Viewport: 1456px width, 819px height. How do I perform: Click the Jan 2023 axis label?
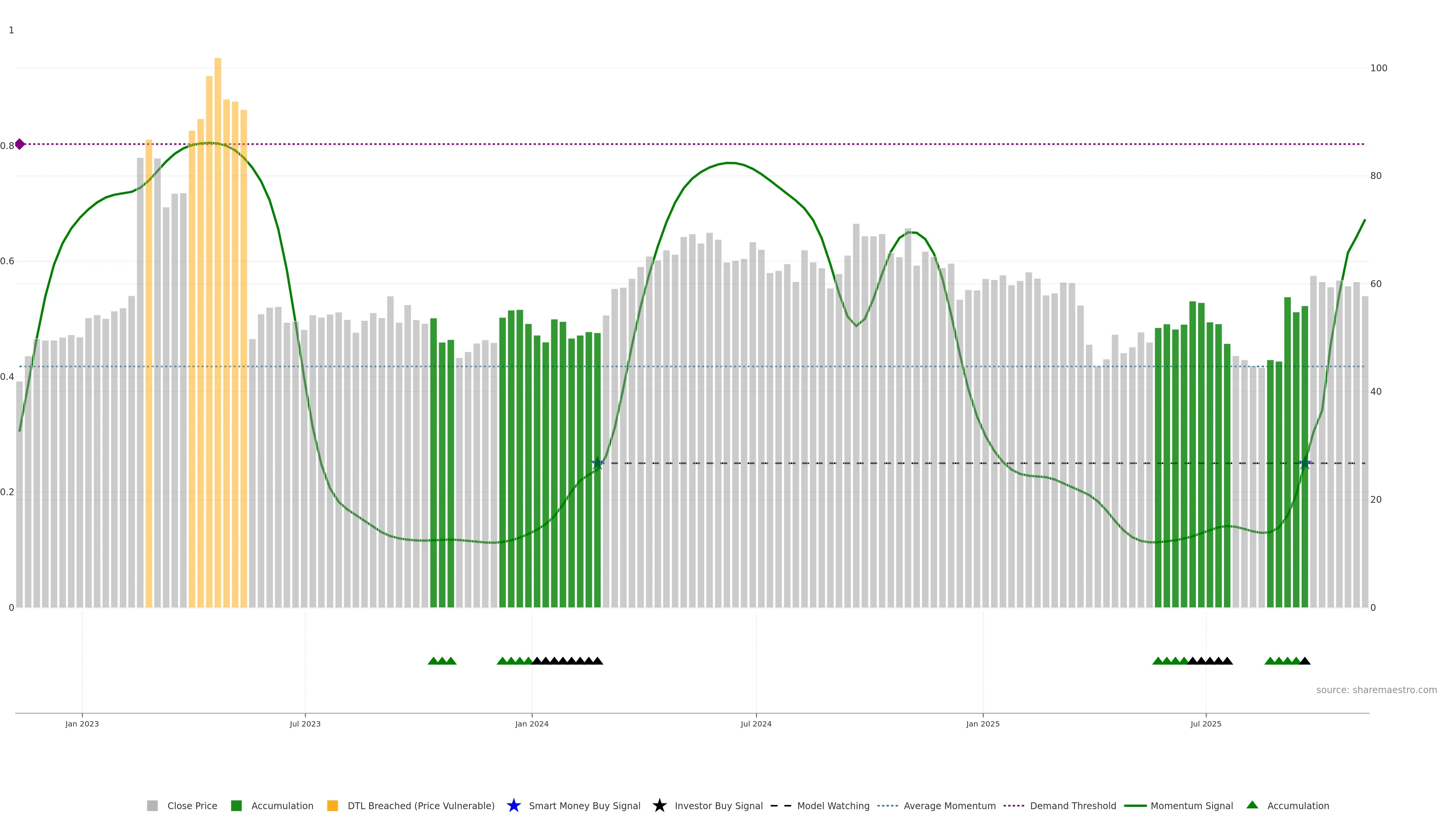pyautogui.click(x=82, y=723)
